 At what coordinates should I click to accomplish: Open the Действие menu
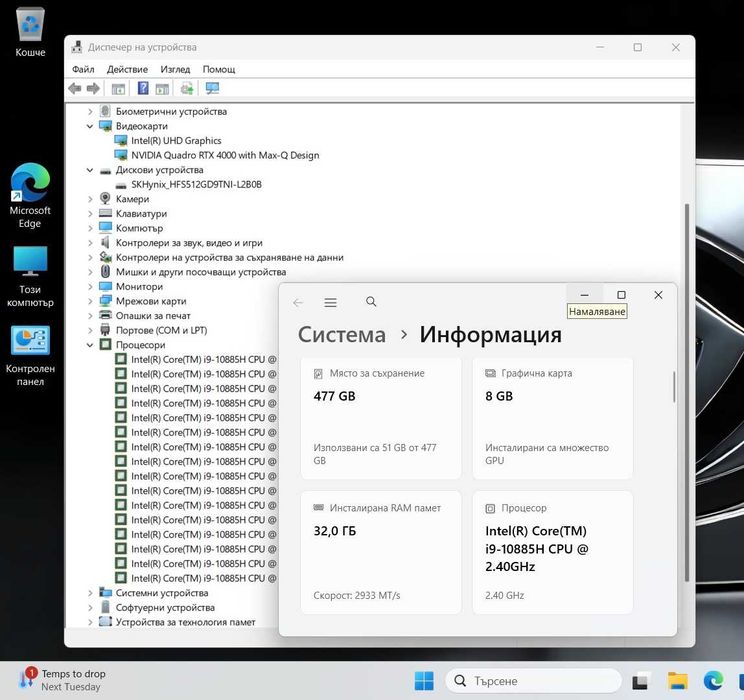pyautogui.click(x=127, y=69)
